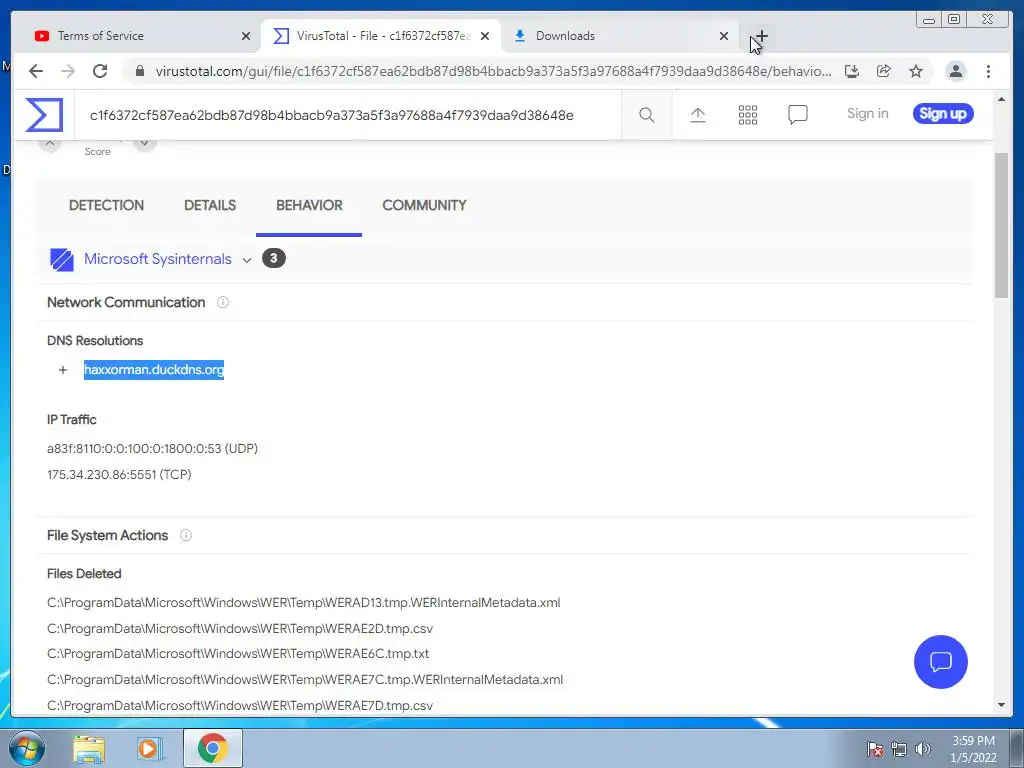Click the highlighted haxxorman.duckdns.org text
The width and height of the screenshot is (1024, 768).
[x=153, y=370]
